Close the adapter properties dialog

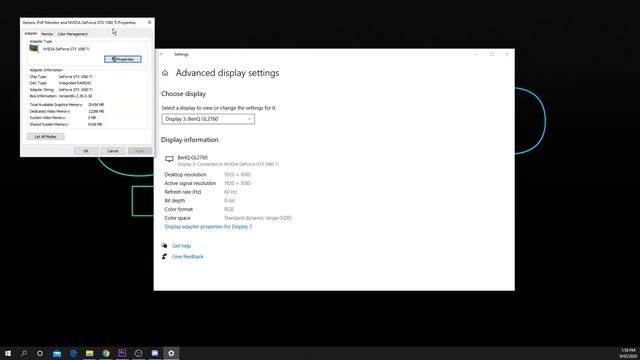click(x=149, y=22)
